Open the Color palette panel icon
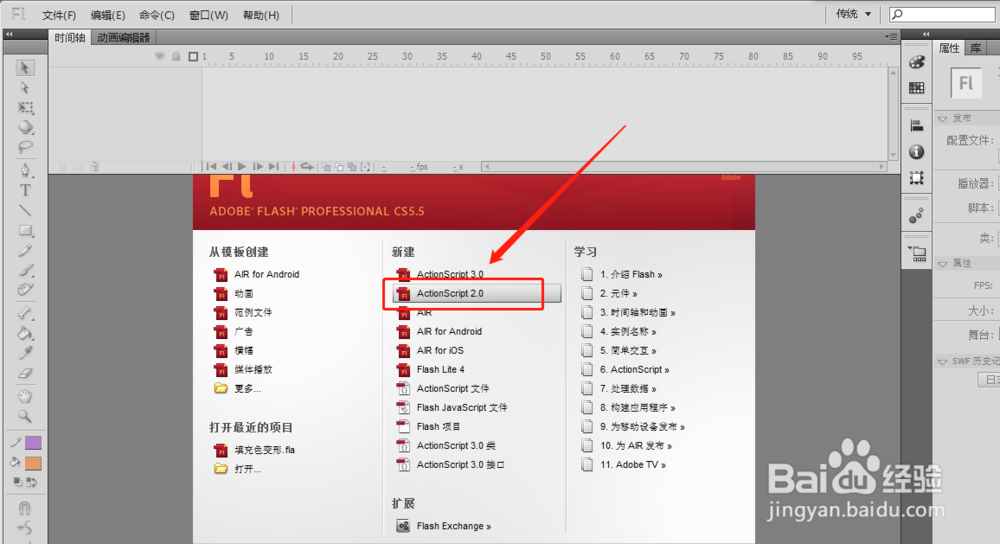The image size is (1000, 544). point(916,62)
